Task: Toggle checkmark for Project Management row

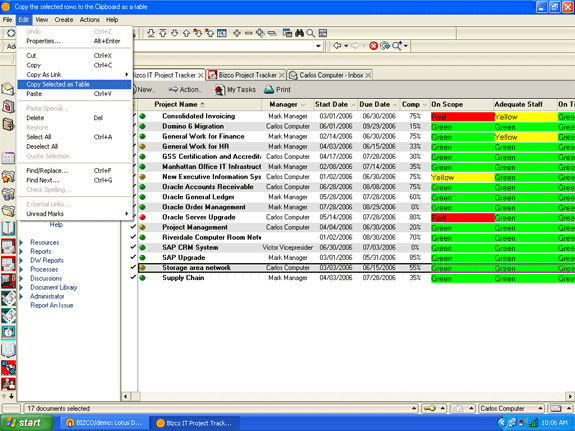Action: pos(133,227)
